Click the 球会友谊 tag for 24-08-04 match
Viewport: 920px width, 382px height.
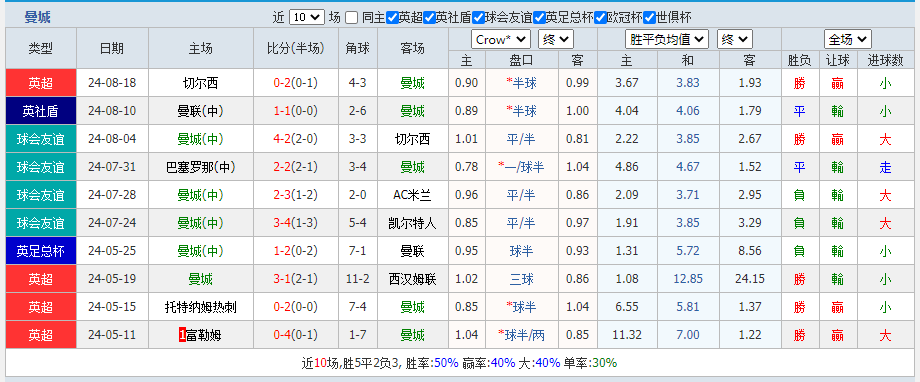tap(41, 139)
